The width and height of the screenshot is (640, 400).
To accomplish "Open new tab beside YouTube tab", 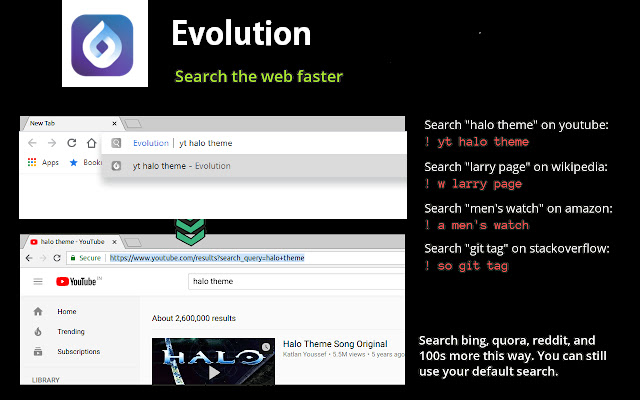I will pos(133,242).
